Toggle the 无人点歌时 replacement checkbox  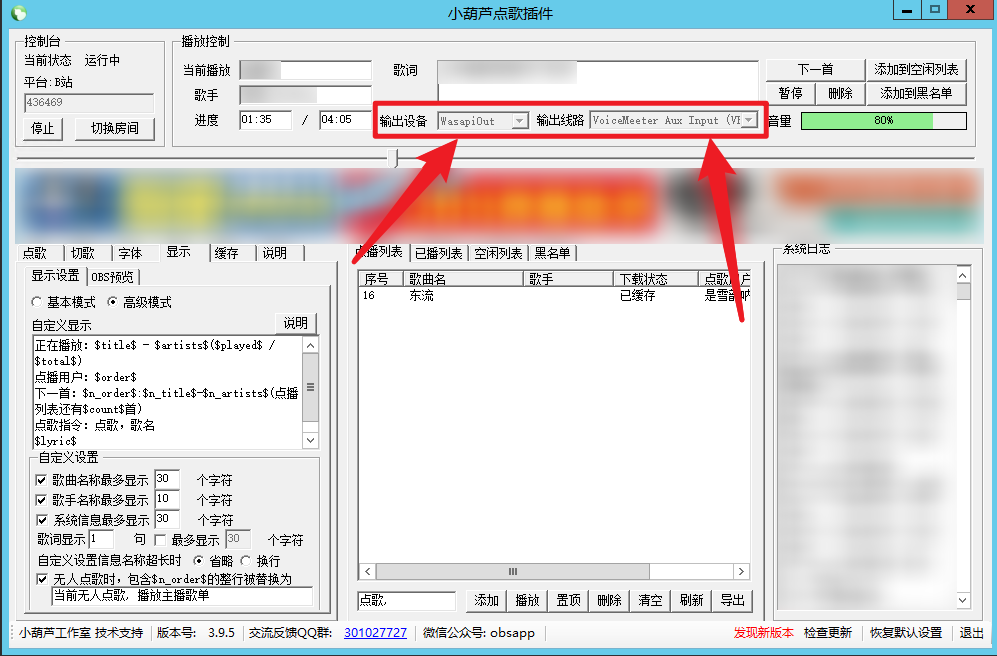pyautogui.click(x=41, y=579)
